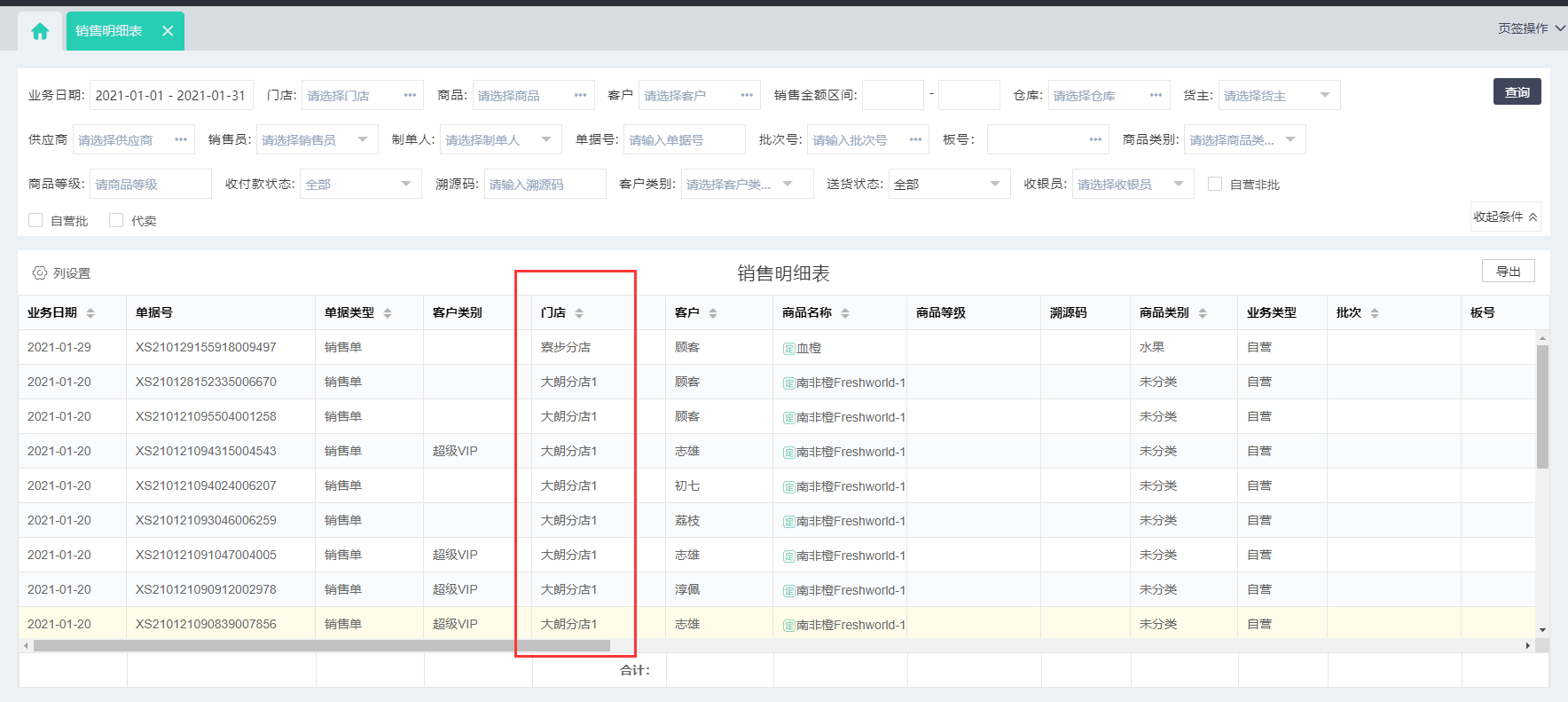This screenshot has height=702, width=1568.
Task: Expand the 收银员 dropdown
Action: point(1179,184)
